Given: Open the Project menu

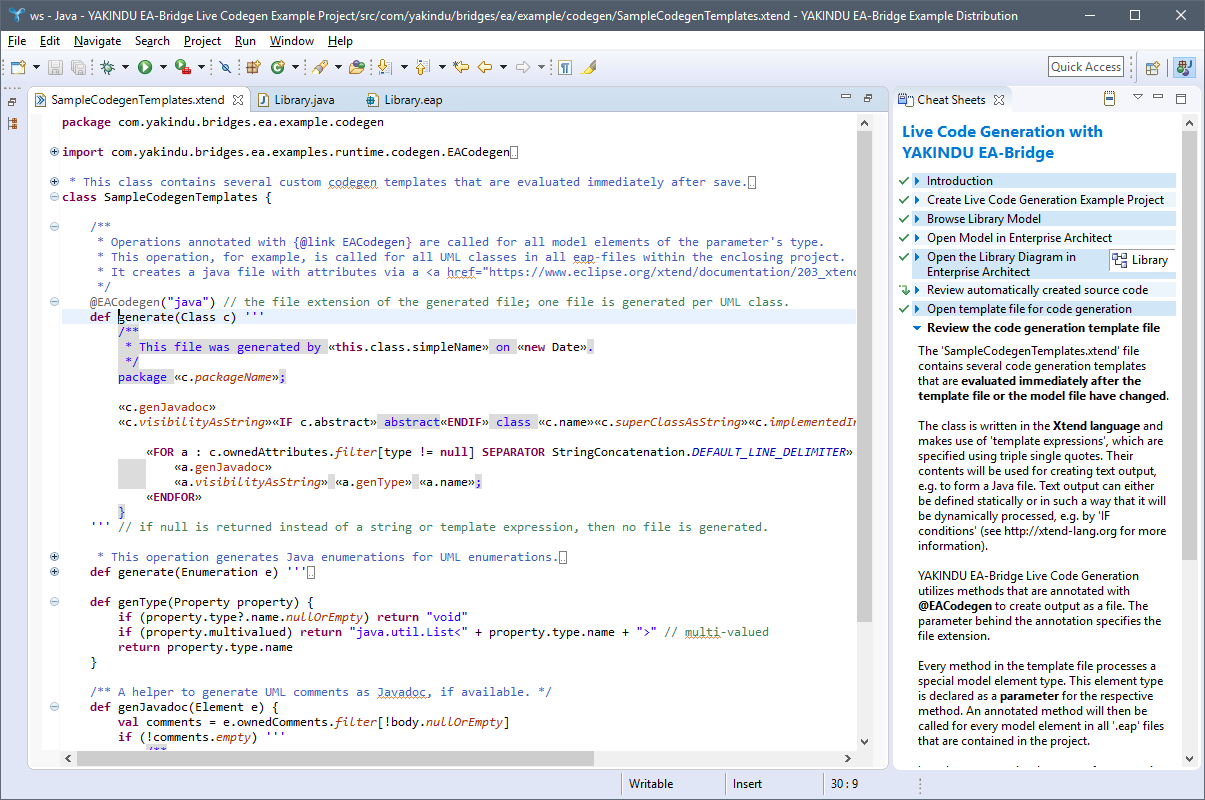Looking at the screenshot, I should [x=202, y=41].
